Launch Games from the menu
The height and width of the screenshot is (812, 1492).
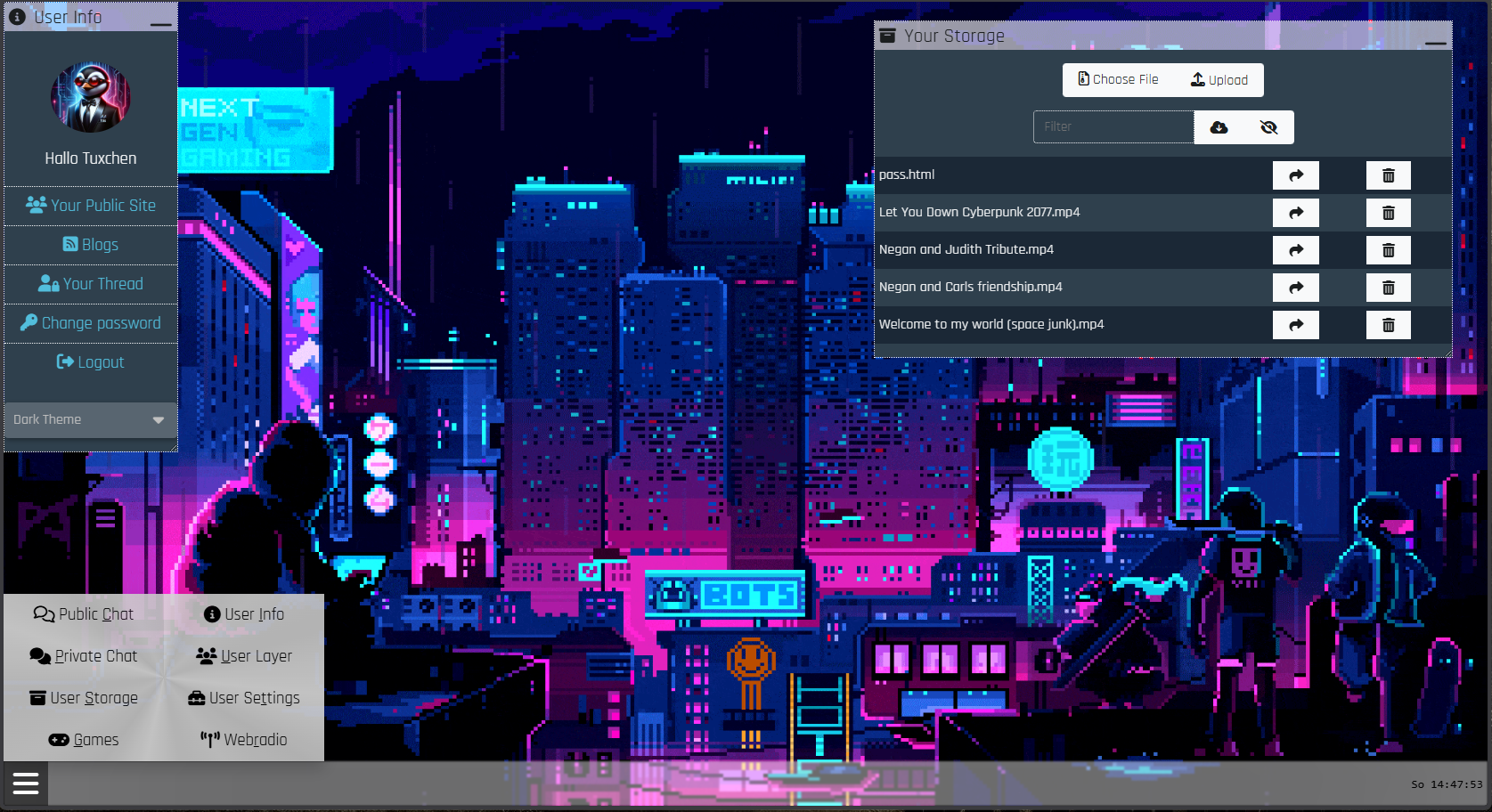[x=84, y=740]
